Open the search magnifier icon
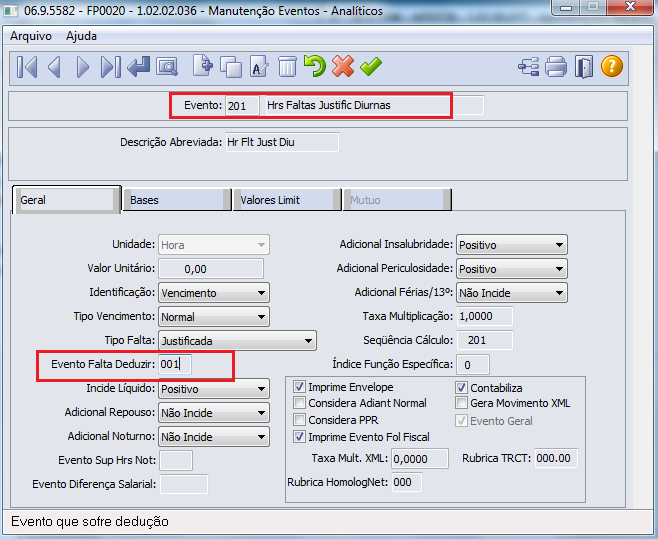 (x=167, y=67)
